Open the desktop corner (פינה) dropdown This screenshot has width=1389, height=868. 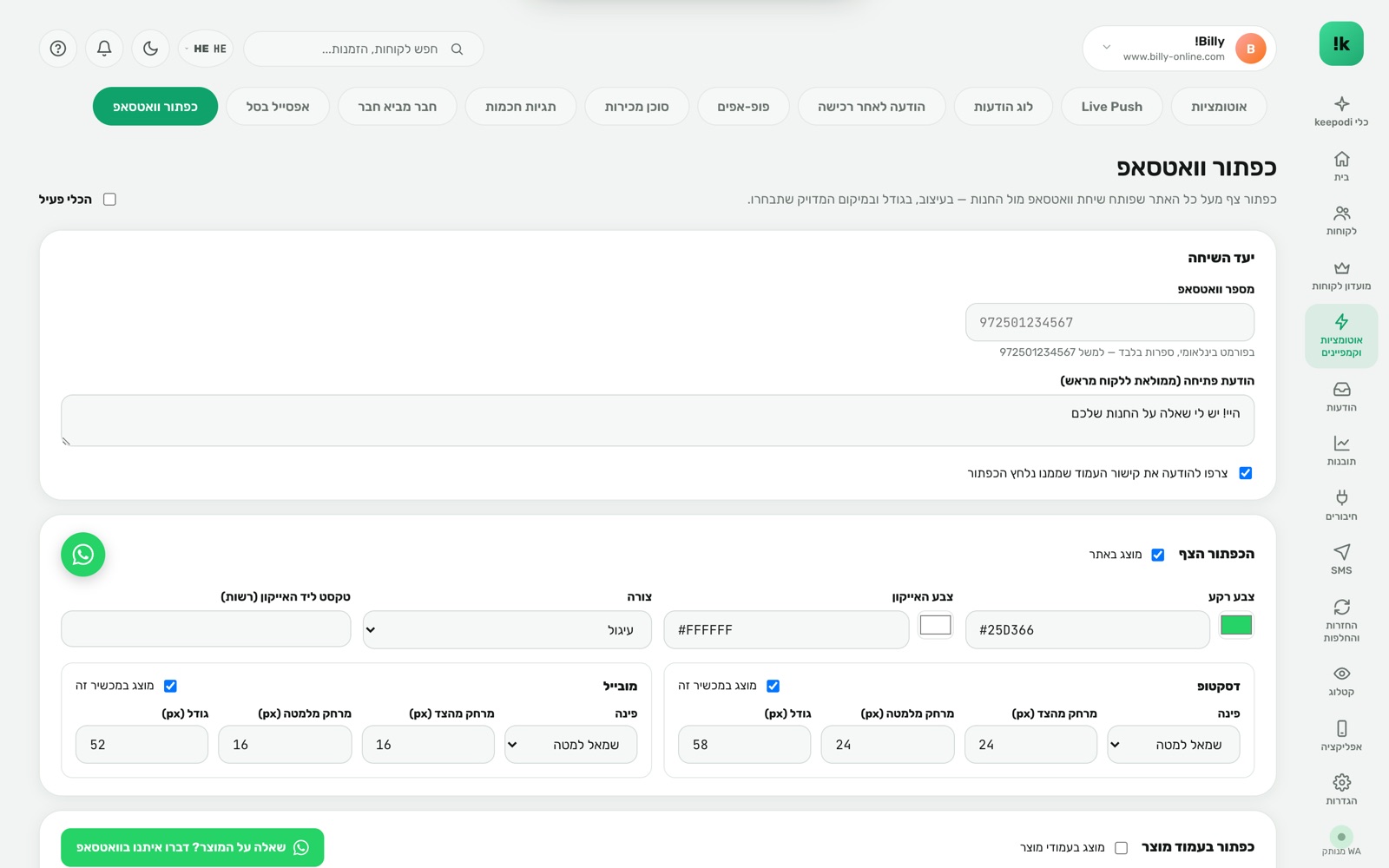pyautogui.click(x=1174, y=745)
